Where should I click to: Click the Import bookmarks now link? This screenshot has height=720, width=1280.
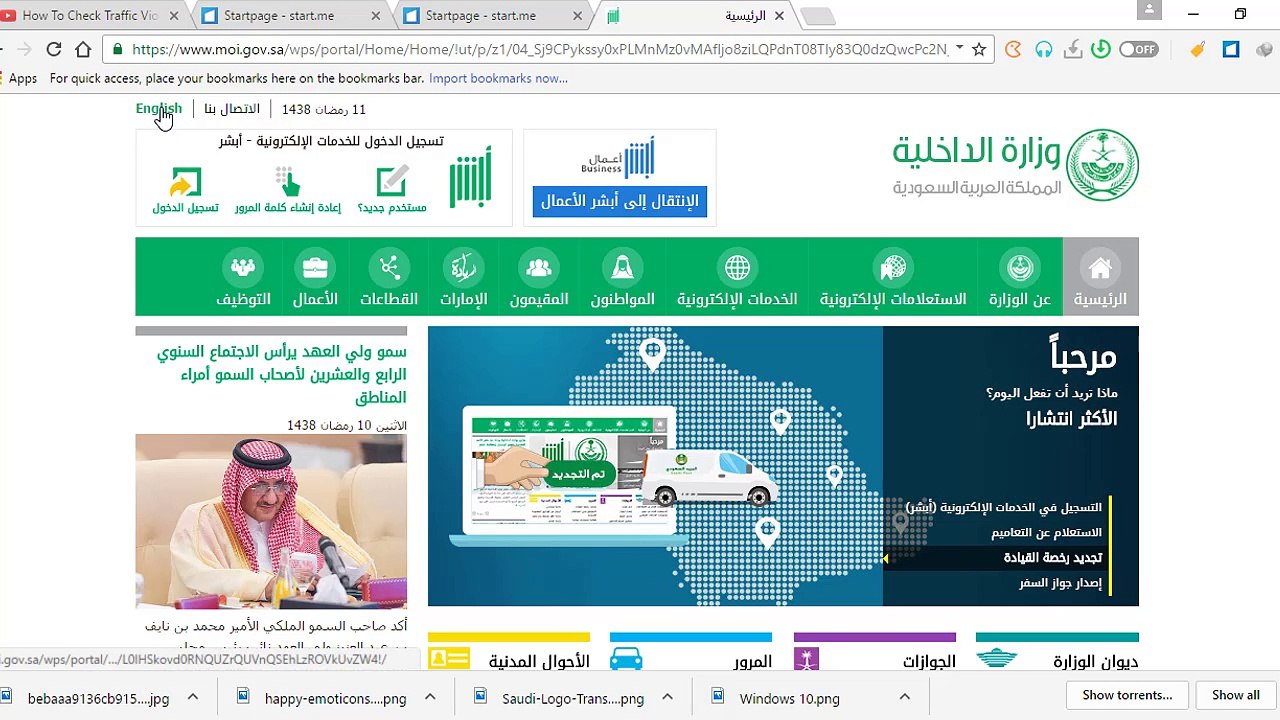click(x=498, y=78)
